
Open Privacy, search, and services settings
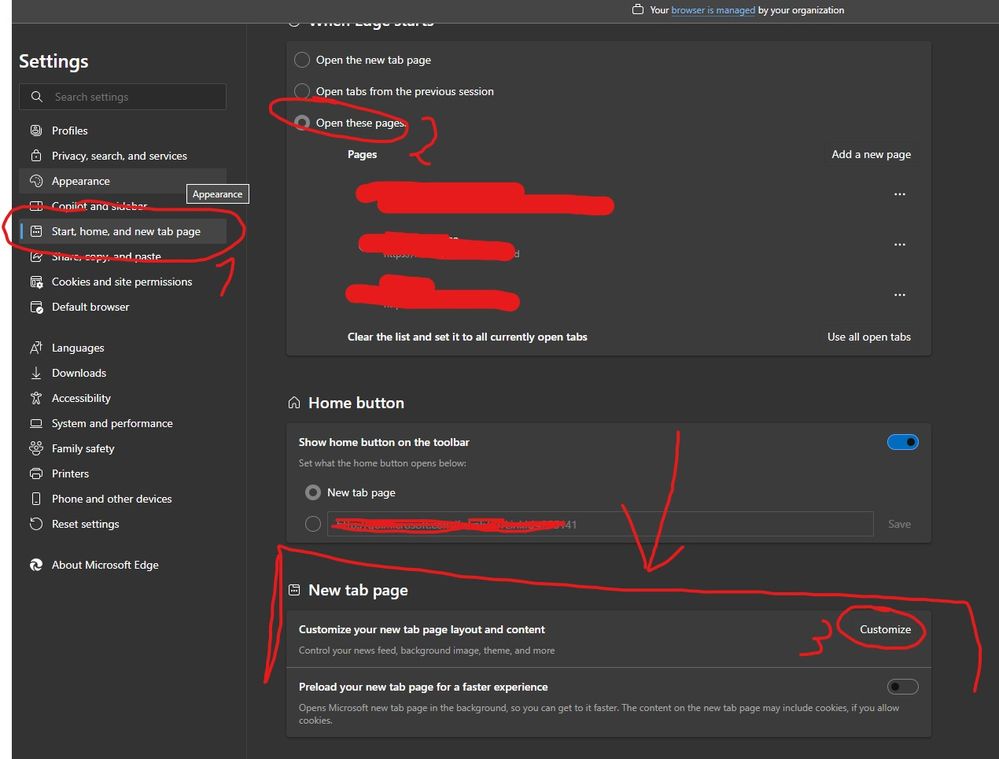122,155
